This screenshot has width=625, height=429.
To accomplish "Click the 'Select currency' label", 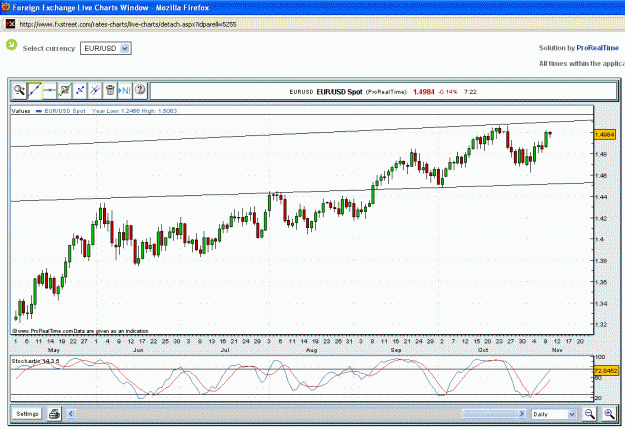I will click(49, 48).
